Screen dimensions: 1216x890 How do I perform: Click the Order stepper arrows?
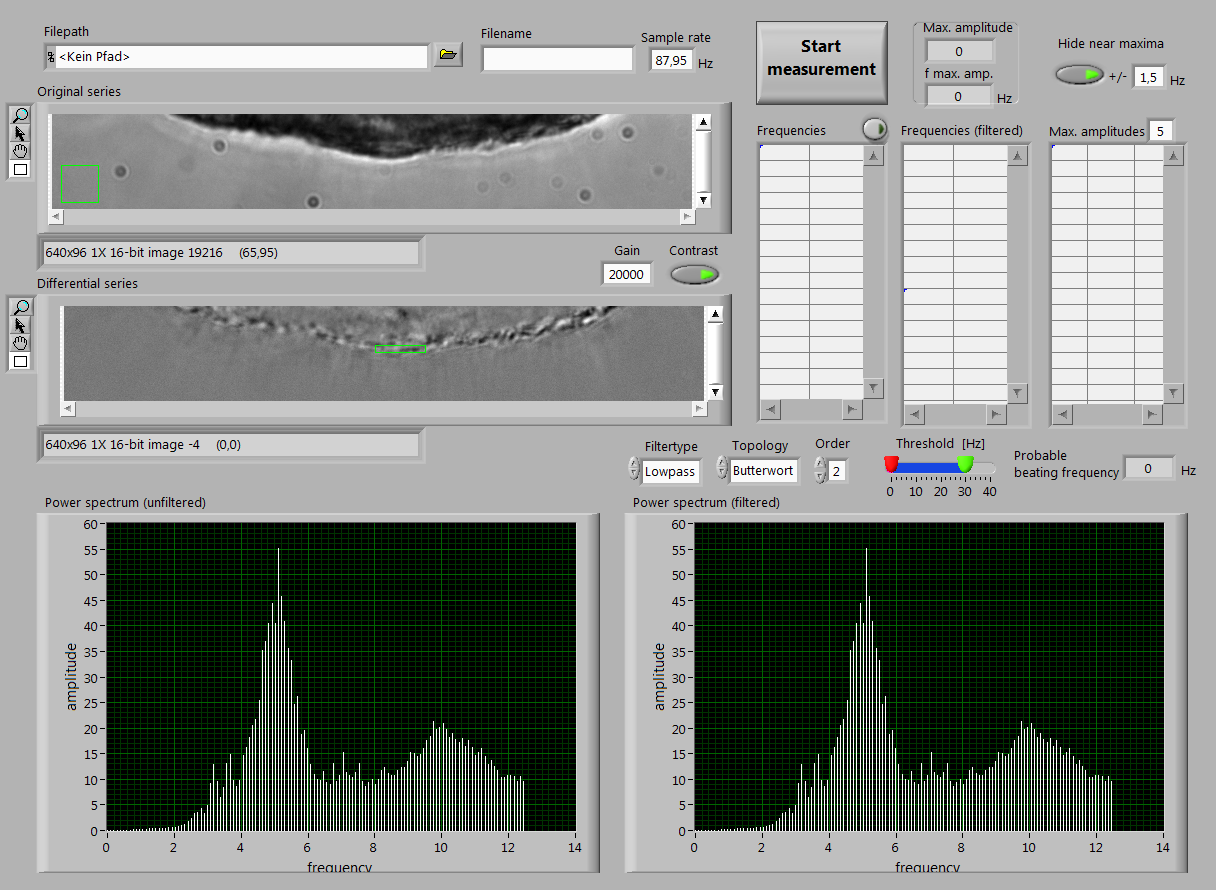coord(820,470)
